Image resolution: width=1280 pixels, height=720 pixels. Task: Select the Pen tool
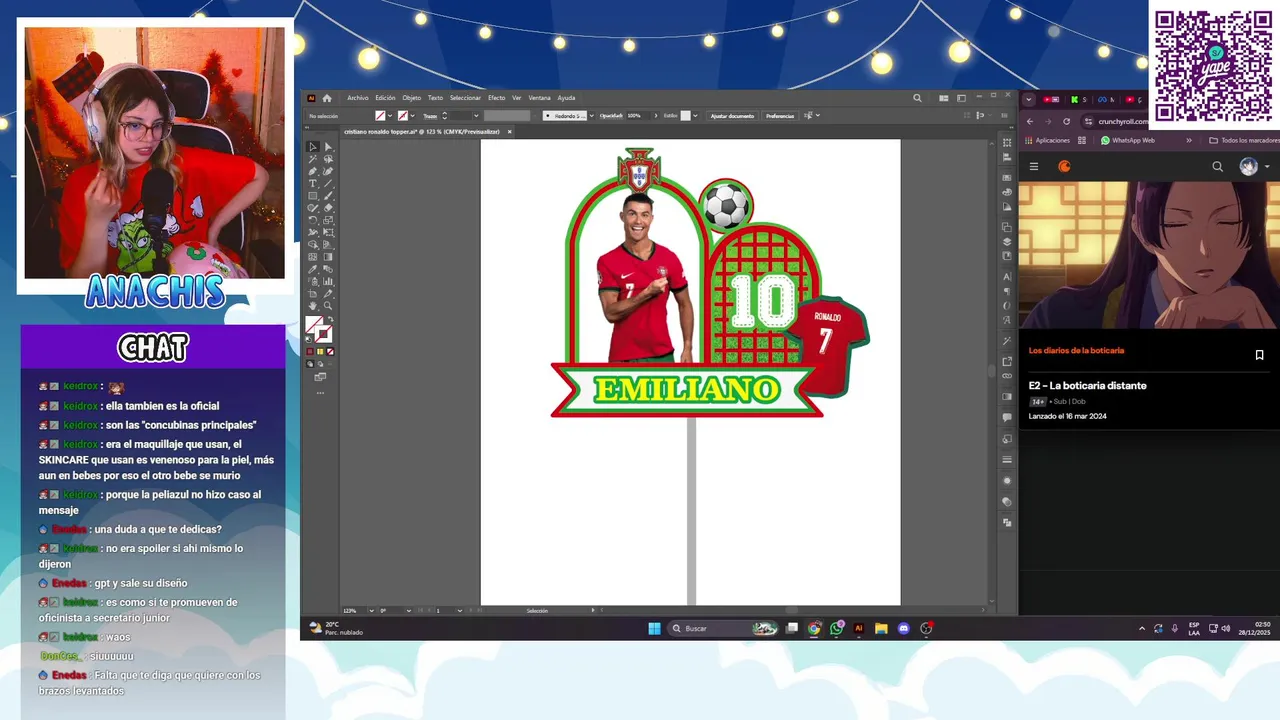point(313,171)
